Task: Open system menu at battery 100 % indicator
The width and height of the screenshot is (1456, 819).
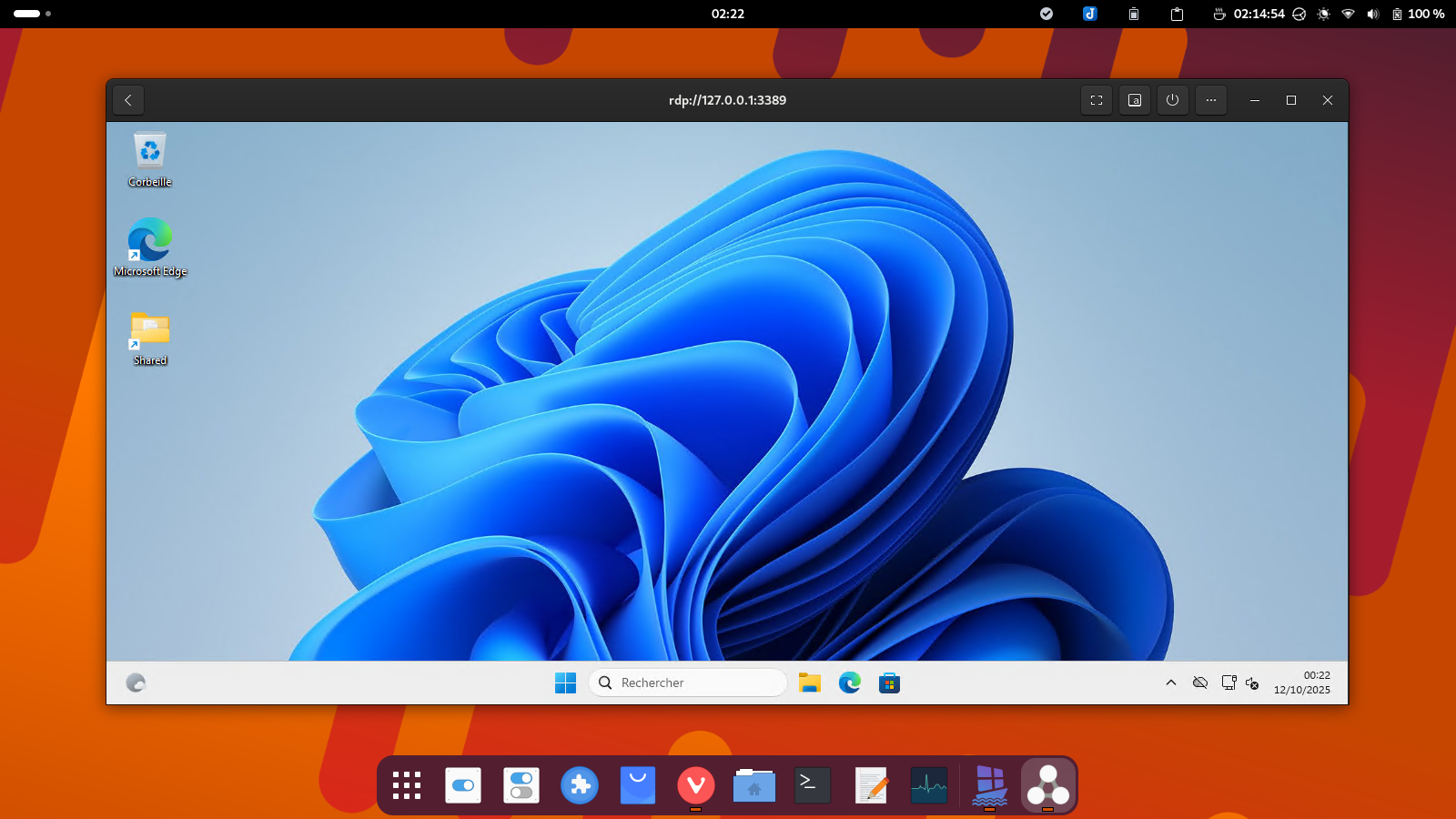Action: pyautogui.click(x=1418, y=14)
